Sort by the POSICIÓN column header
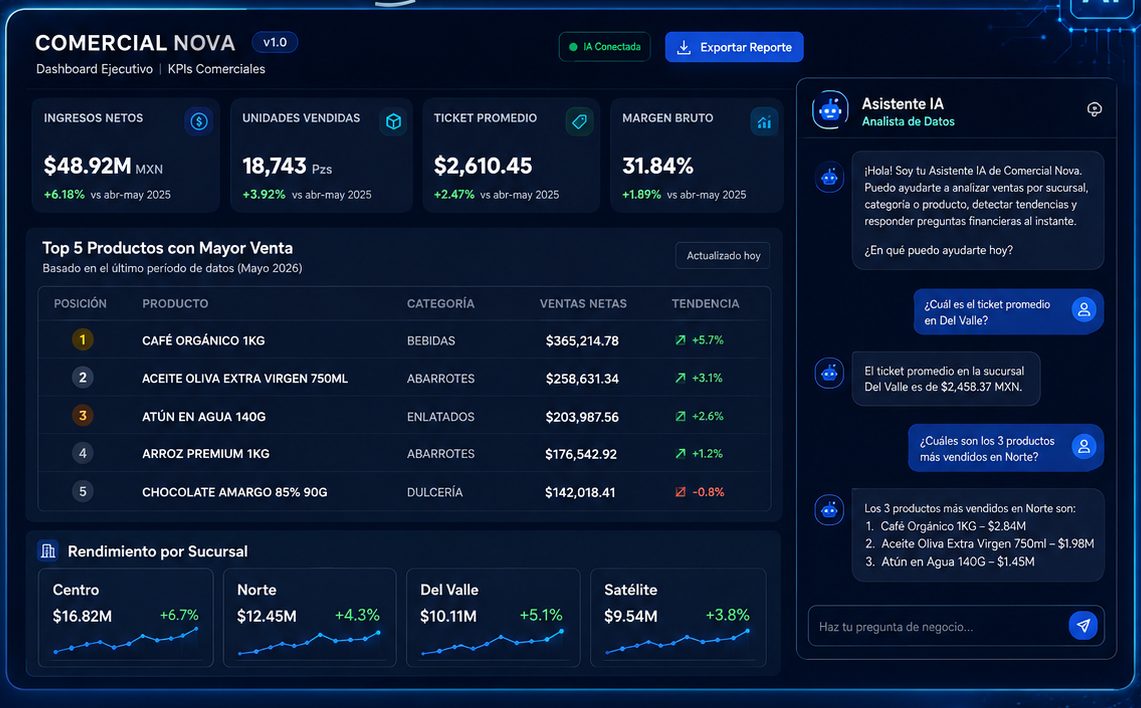This screenshot has height=708, width=1141. (x=80, y=303)
